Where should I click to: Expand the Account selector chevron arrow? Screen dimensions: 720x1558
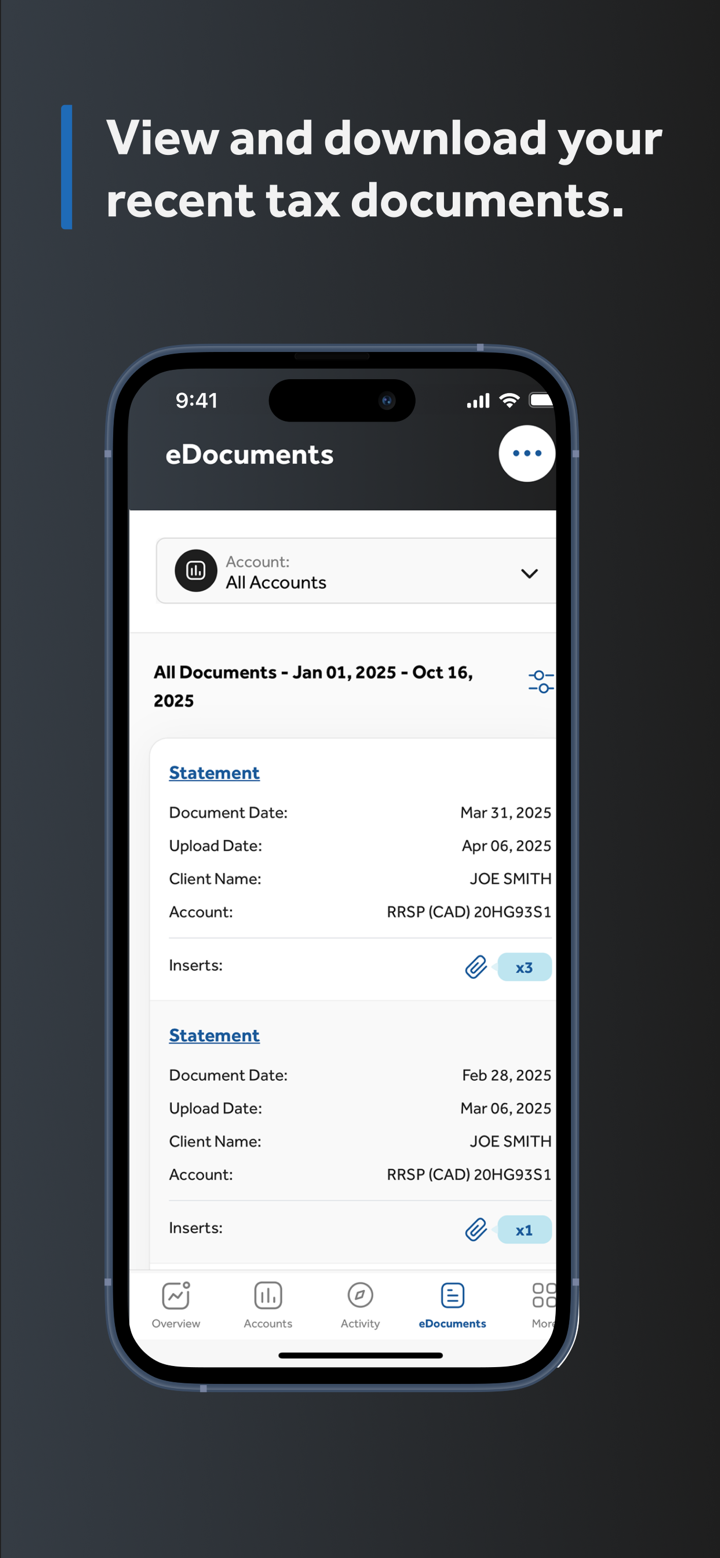(x=529, y=573)
